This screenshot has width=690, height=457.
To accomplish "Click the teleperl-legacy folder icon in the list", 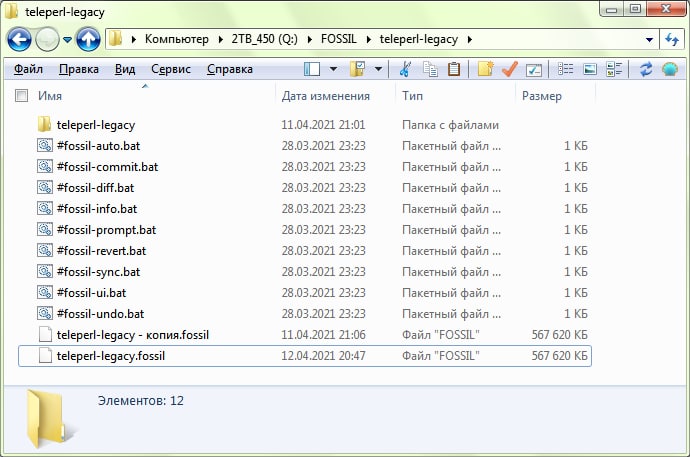I will [x=44, y=124].
